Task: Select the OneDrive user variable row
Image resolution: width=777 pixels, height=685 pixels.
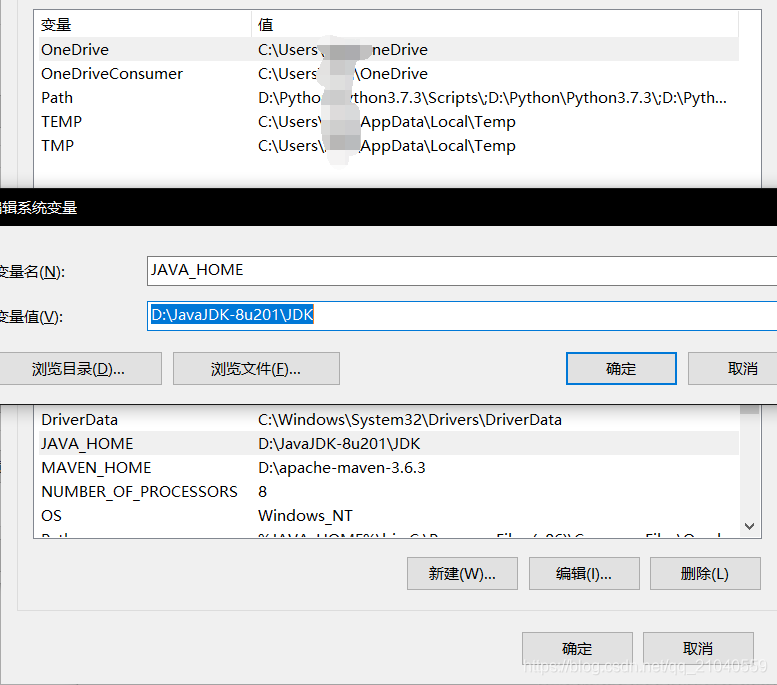Action: tap(388, 50)
